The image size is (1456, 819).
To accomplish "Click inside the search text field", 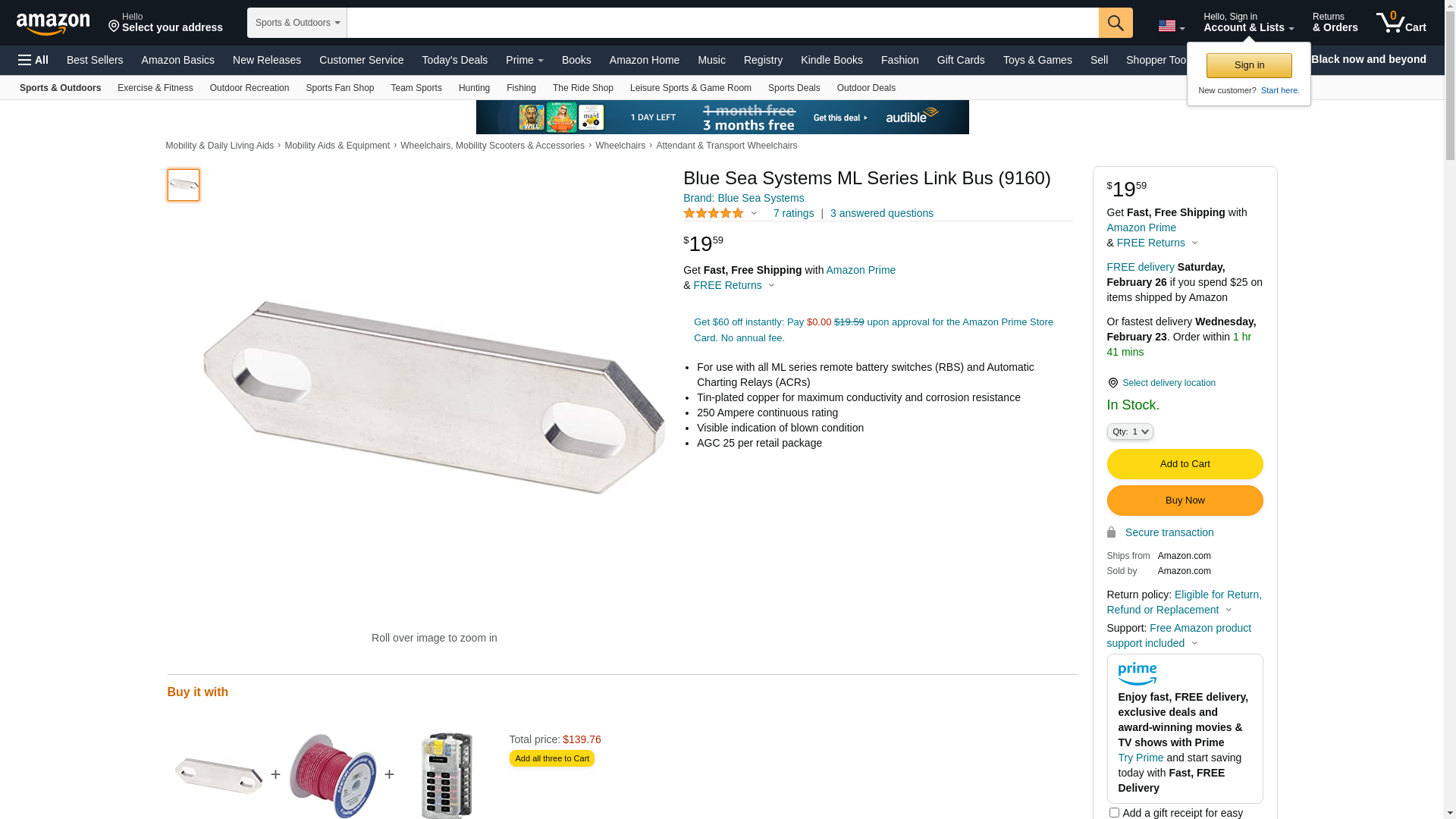I will tap(723, 23).
